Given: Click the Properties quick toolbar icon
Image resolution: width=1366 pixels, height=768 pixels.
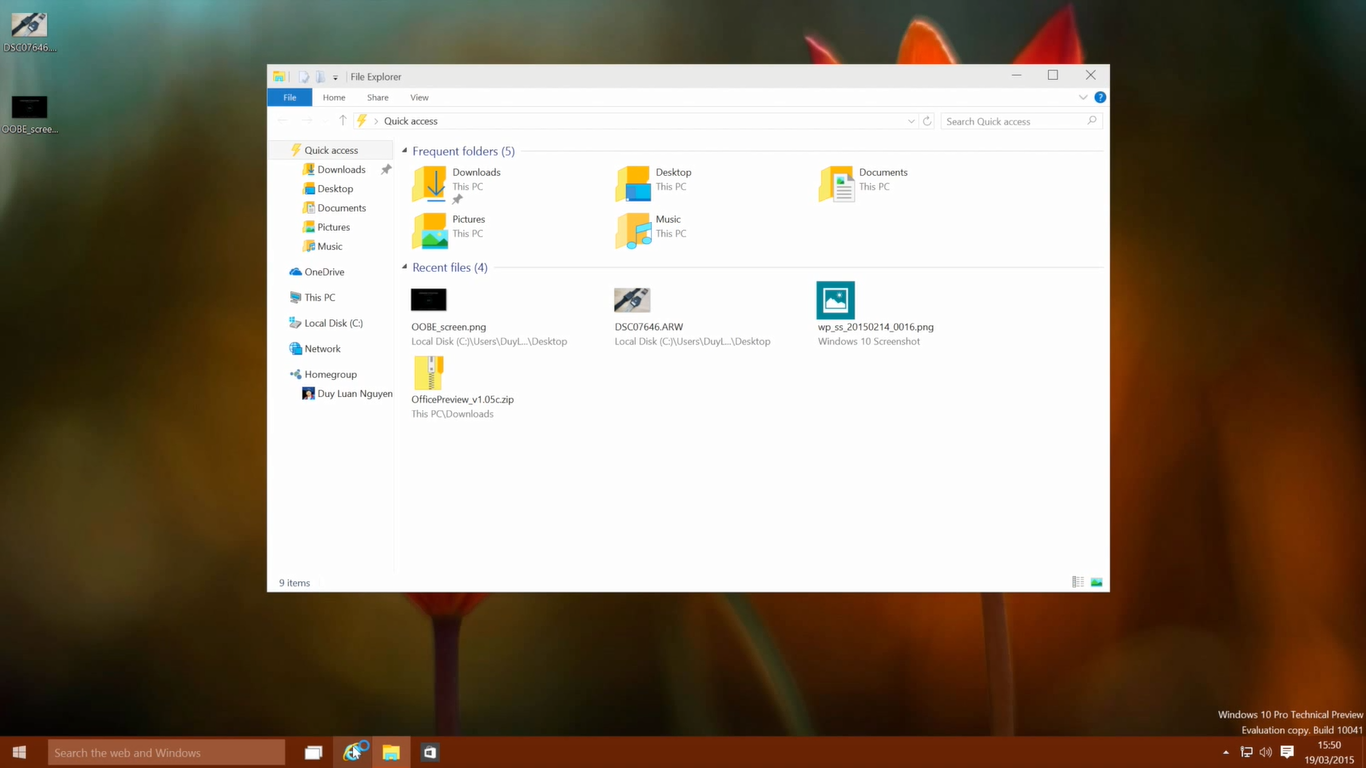Looking at the screenshot, I should tap(303, 76).
